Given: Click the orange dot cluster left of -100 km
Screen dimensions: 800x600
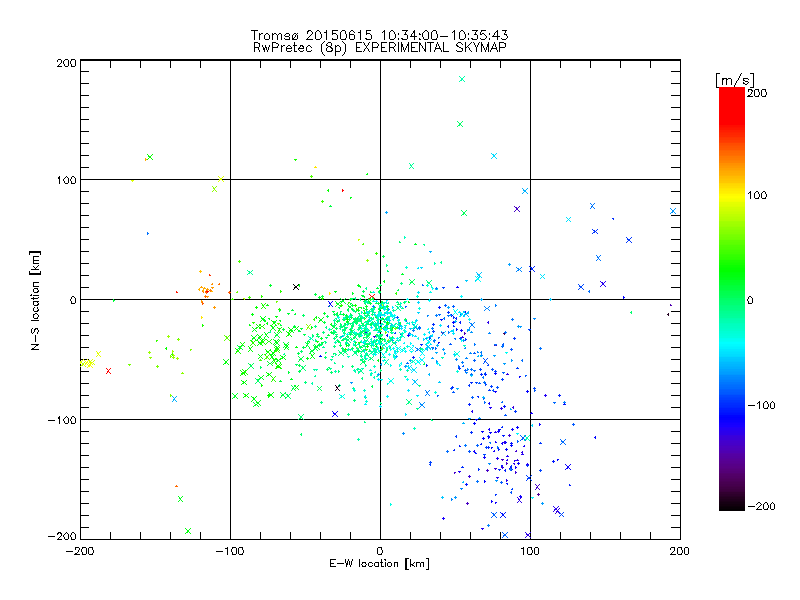Looking at the screenshot, I should (206, 291).
